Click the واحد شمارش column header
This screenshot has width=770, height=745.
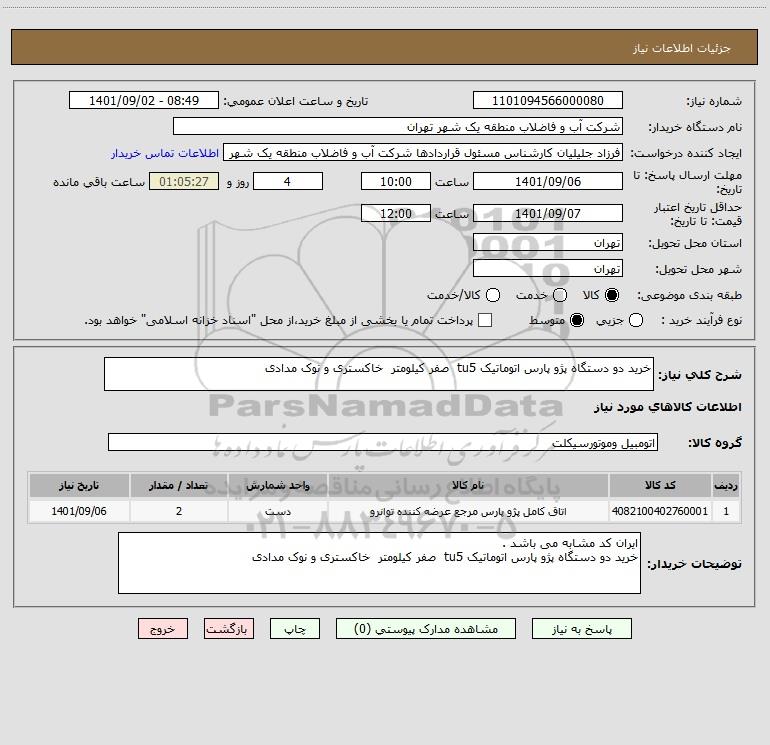[278, 485]
